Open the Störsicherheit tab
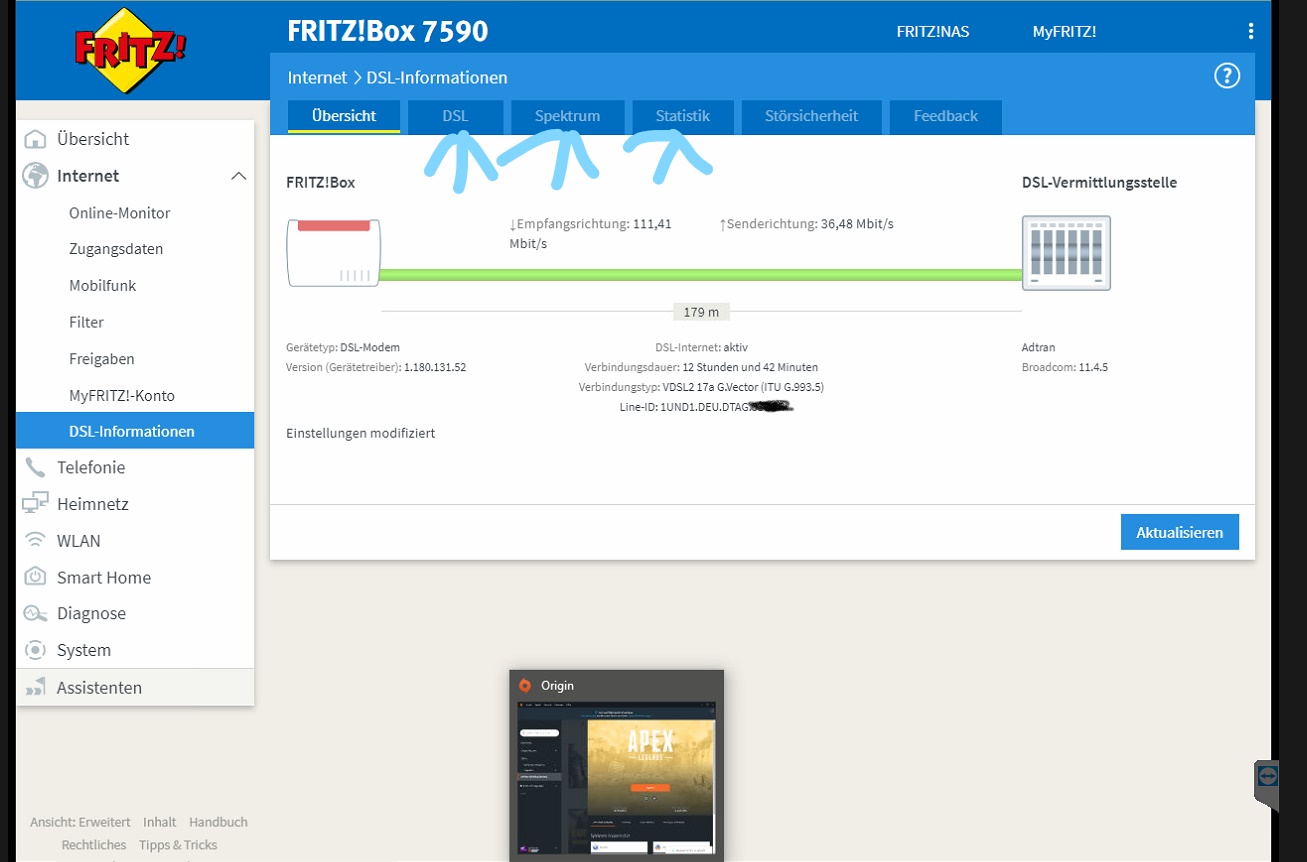The width and height of the screenshot is (1307, 862). (x=811, y=116)
